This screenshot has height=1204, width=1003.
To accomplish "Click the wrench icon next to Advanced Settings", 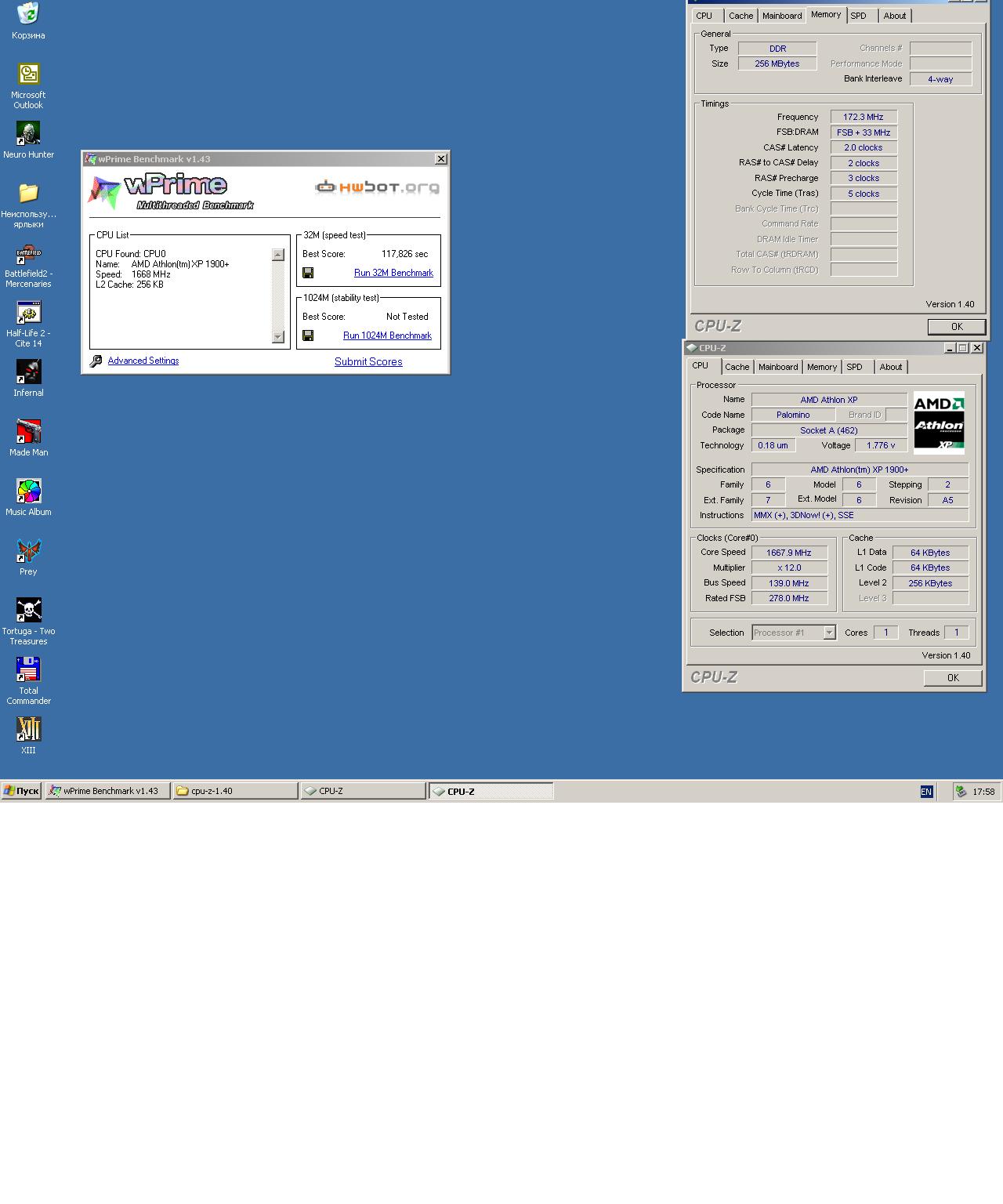I will [x=96, y=361].
